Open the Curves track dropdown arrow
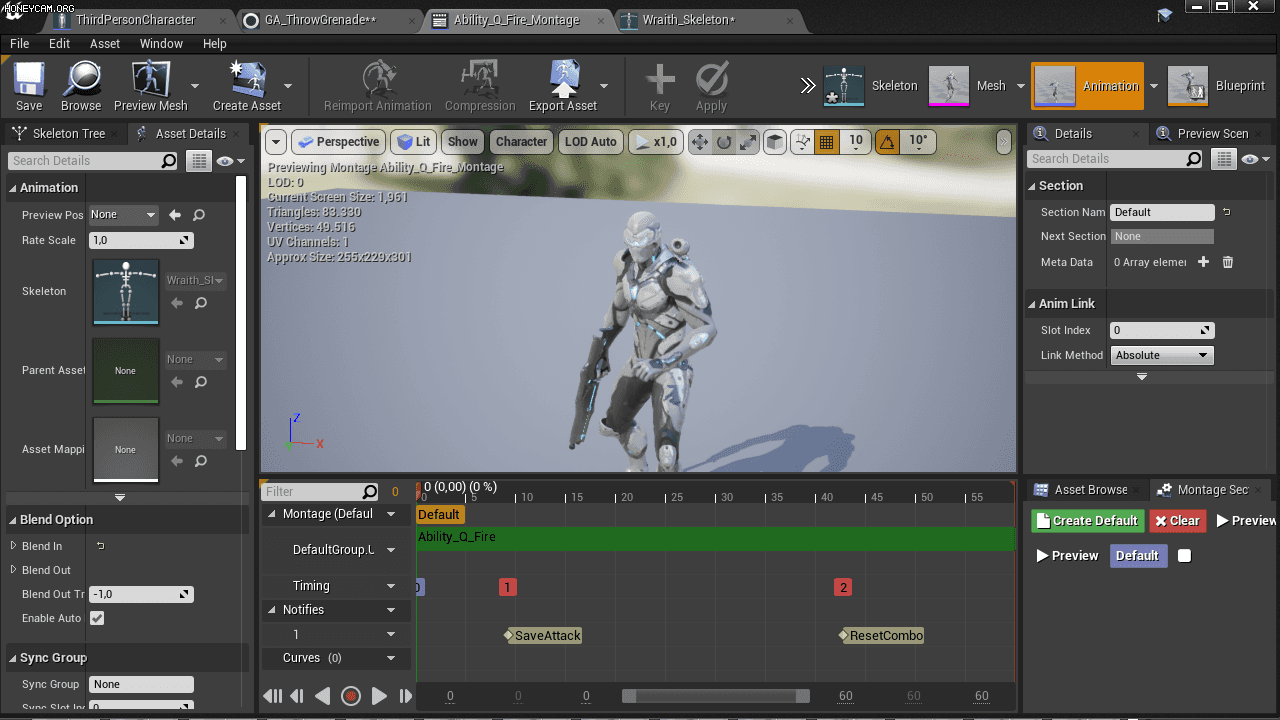 391,658
